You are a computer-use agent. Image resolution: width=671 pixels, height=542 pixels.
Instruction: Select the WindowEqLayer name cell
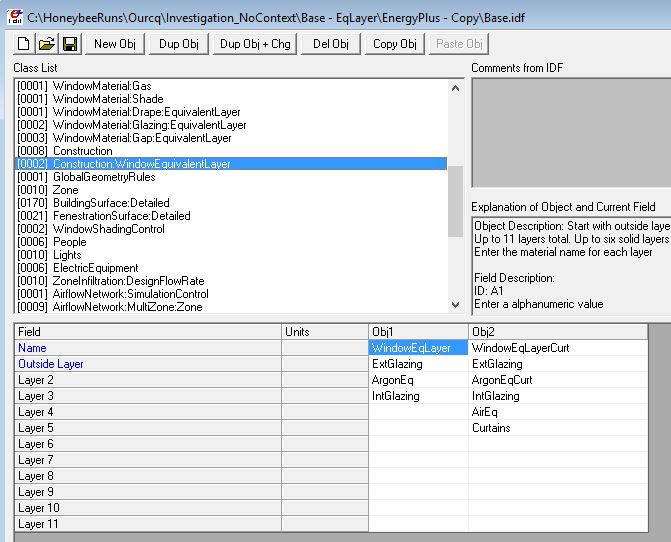(418, 348)
